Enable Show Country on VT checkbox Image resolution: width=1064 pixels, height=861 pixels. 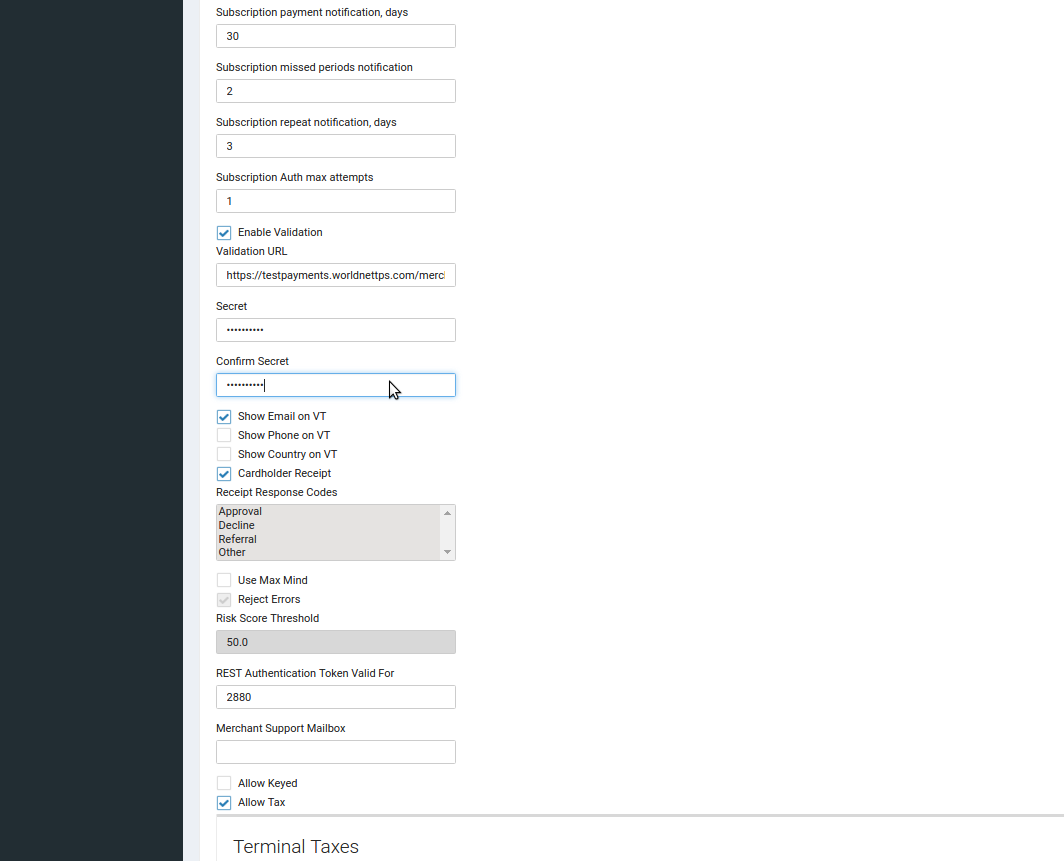click(224, 455)
